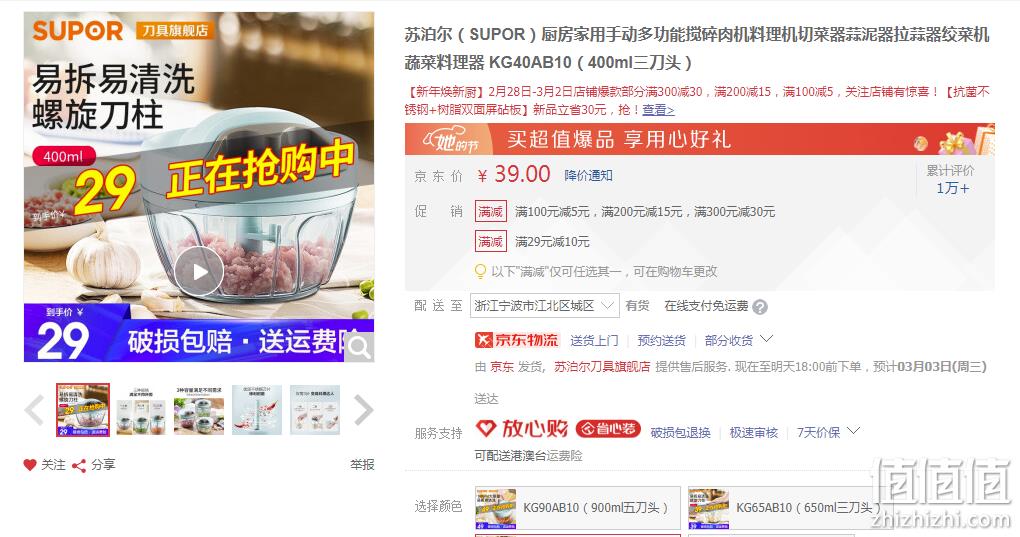Click the 京东物流 logo
The height and width of the screenshot is (537, 1020).
(x=517, y=340)
